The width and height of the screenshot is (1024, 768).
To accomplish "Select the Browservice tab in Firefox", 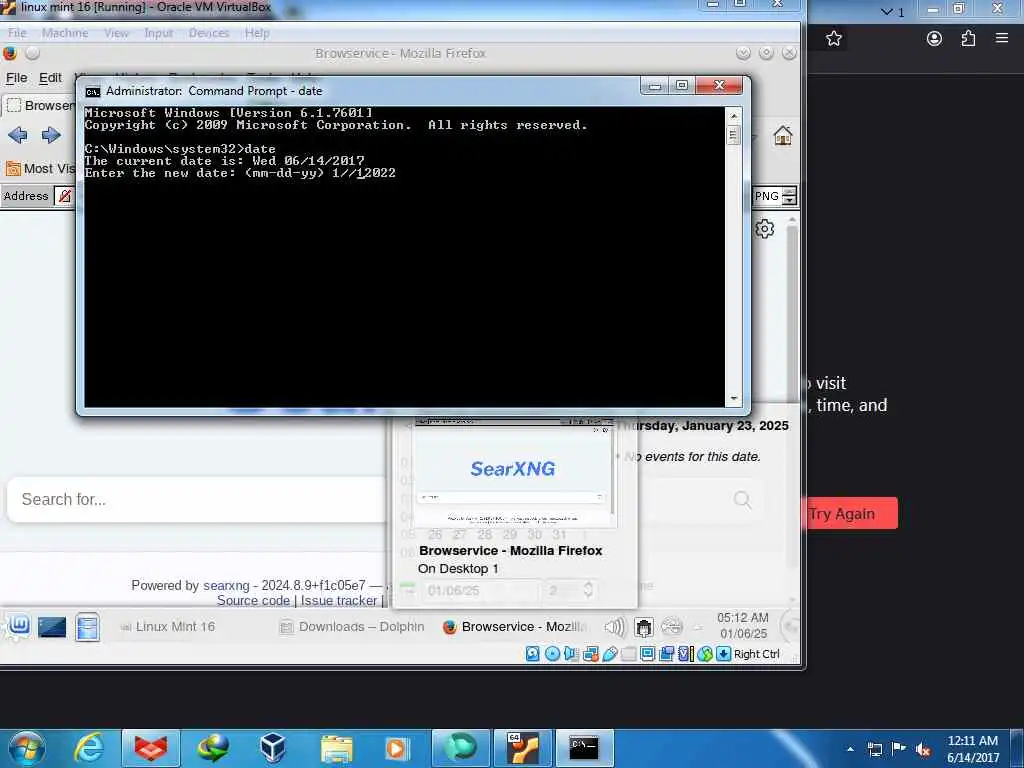I will [x=39, y=105].
